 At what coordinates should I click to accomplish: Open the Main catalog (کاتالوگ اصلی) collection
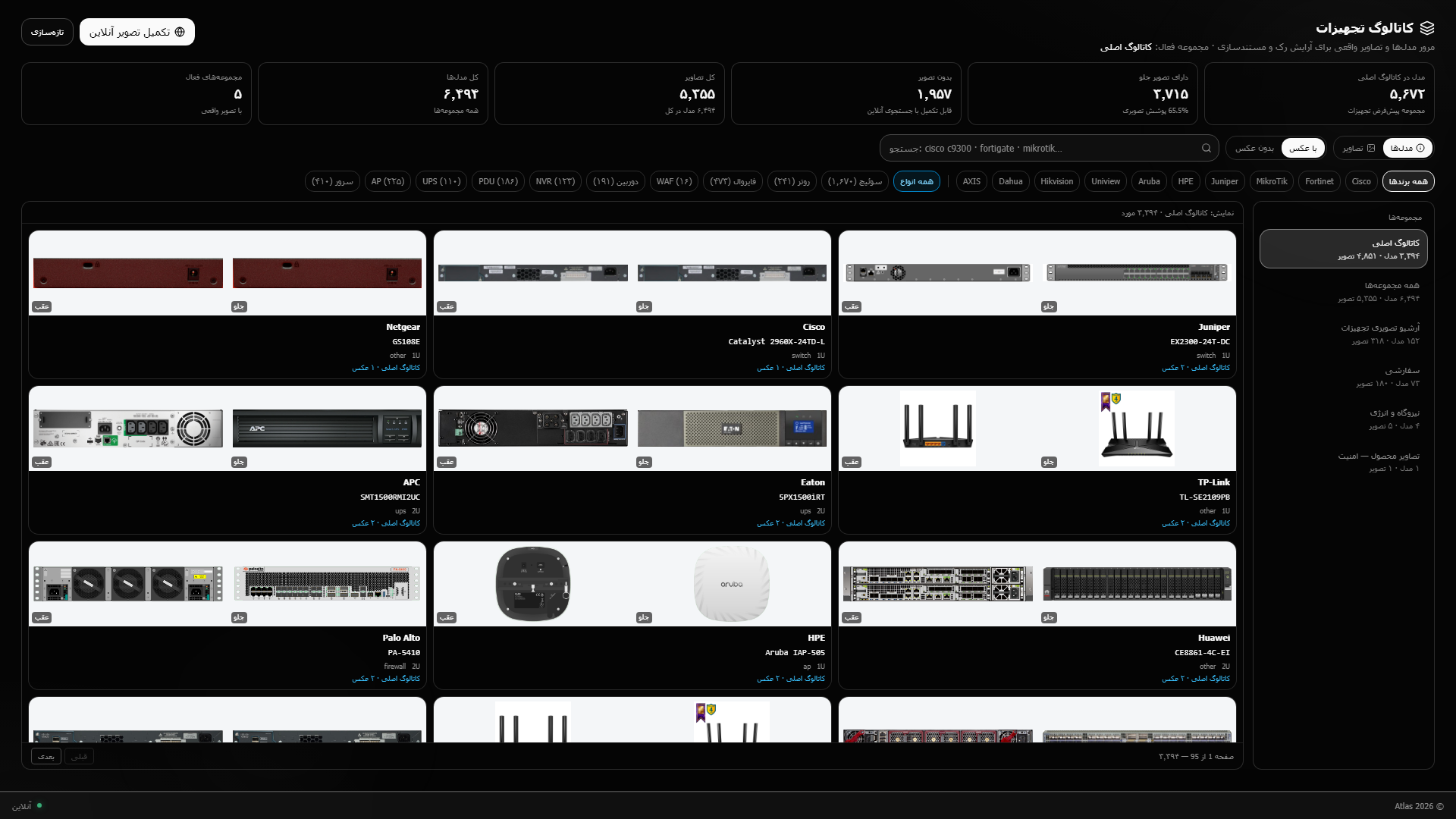click(x=1343, y=249)
